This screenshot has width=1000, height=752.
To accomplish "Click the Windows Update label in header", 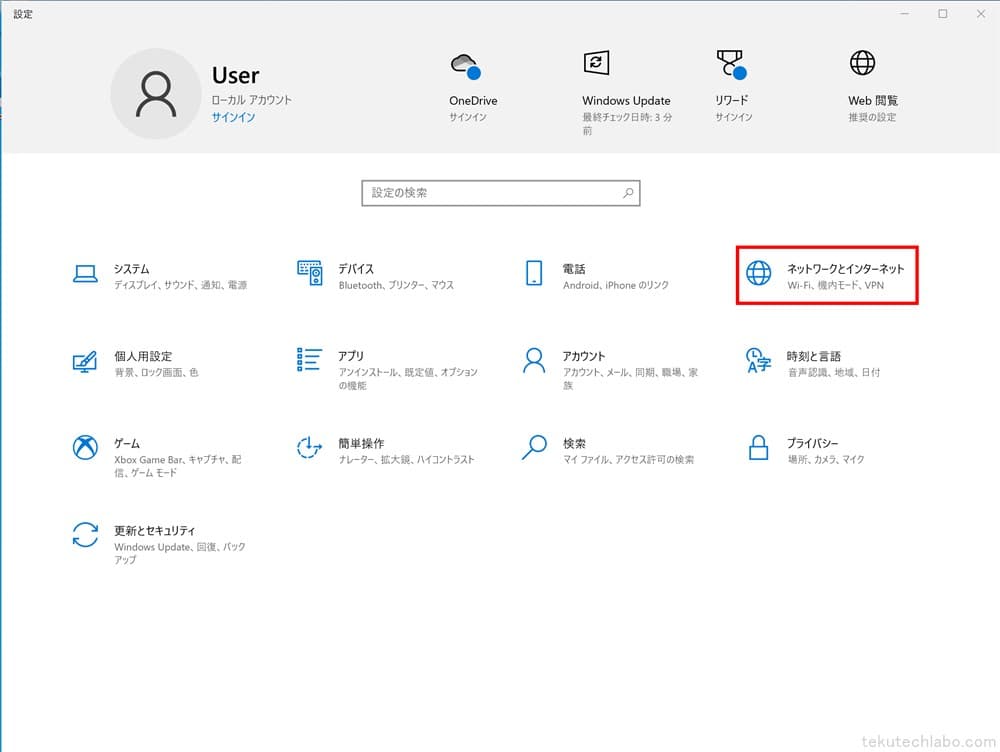I will point(626,101).
